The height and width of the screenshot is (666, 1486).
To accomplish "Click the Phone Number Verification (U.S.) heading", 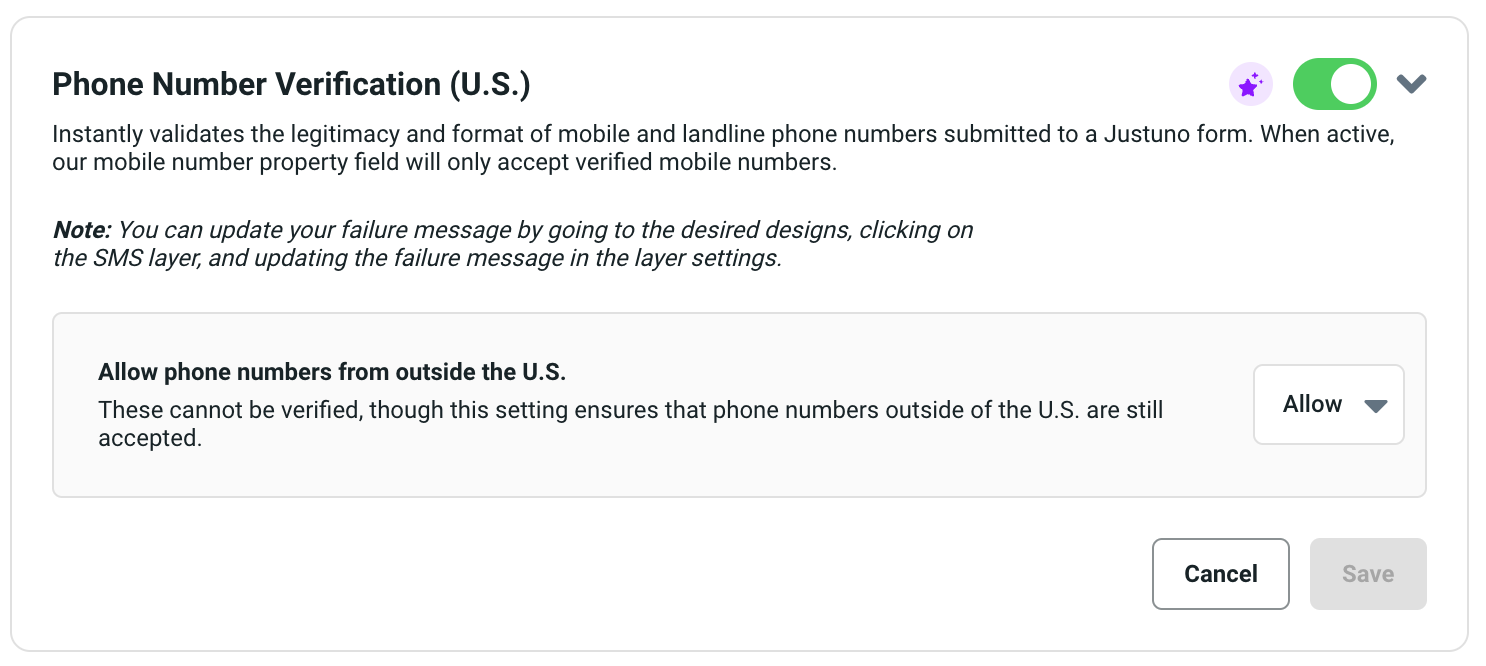I will [x=290, y=85].
